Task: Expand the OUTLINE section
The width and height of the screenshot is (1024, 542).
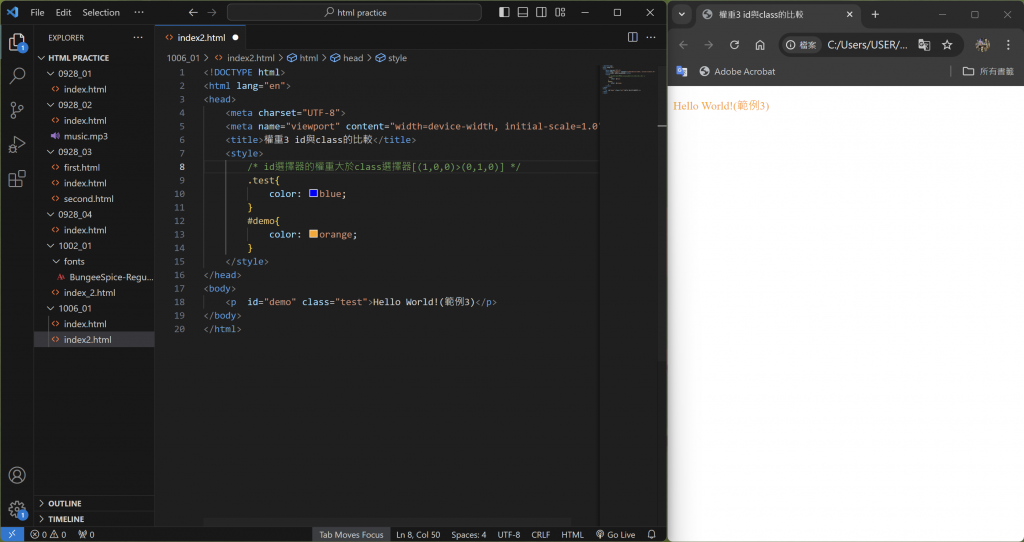Action: [x=65, y=503]
